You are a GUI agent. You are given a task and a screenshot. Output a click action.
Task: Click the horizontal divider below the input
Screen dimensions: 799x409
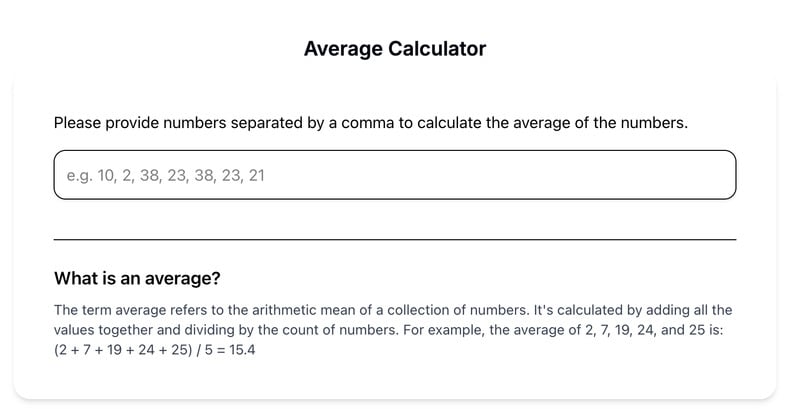394,240
